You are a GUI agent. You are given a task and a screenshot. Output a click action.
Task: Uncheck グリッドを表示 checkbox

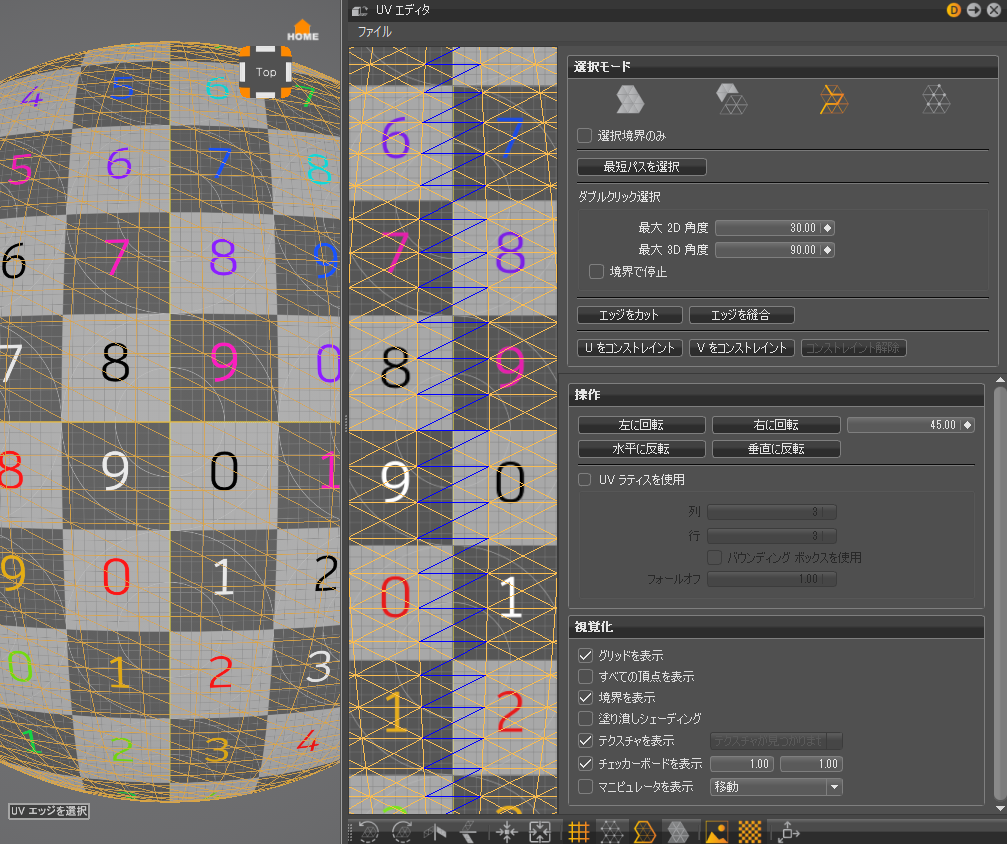pos(585,656)
